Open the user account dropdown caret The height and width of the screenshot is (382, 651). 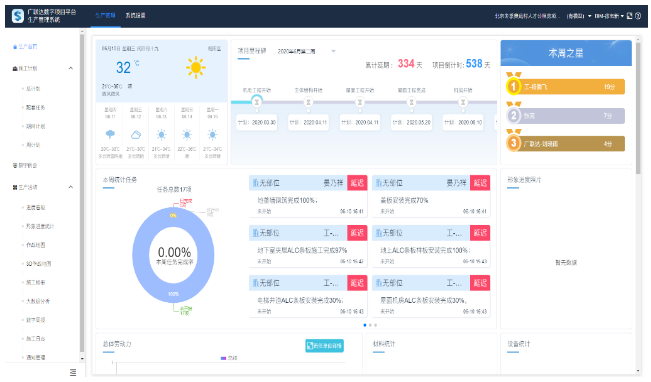622,16
